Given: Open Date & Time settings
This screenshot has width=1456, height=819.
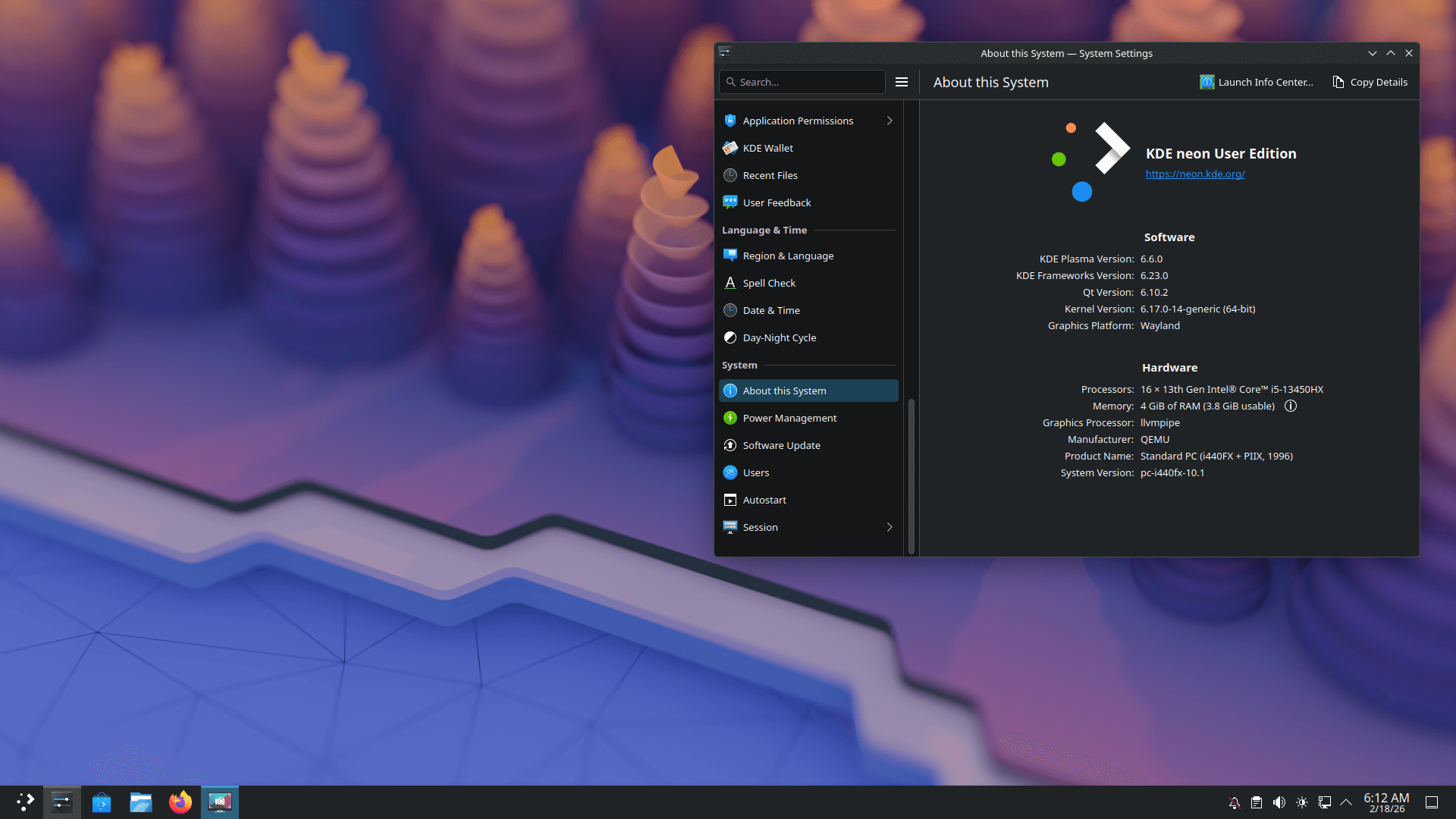Looking at the screenshot, I should [771, 310].
